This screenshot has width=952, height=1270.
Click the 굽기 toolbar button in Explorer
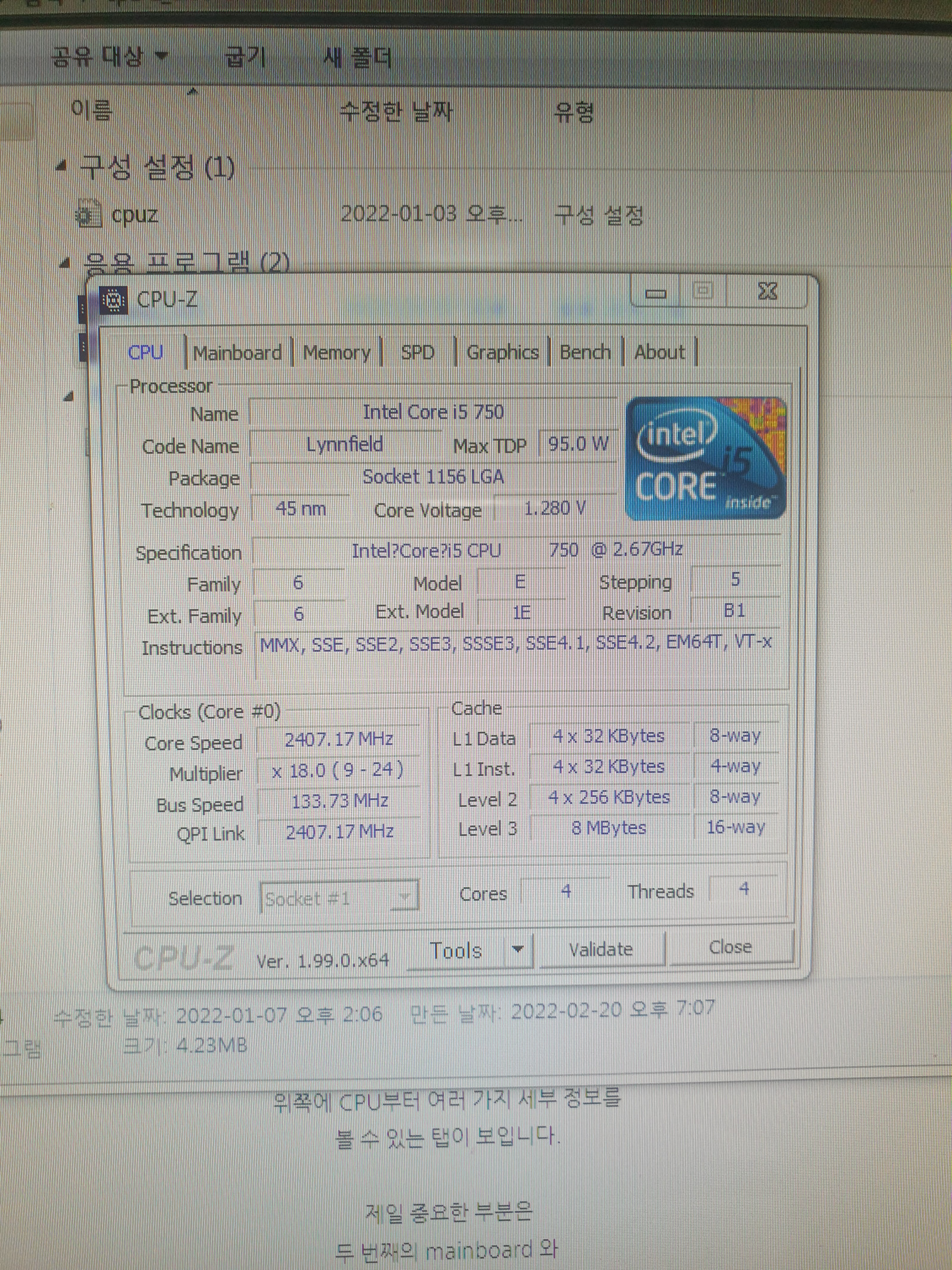245,58
